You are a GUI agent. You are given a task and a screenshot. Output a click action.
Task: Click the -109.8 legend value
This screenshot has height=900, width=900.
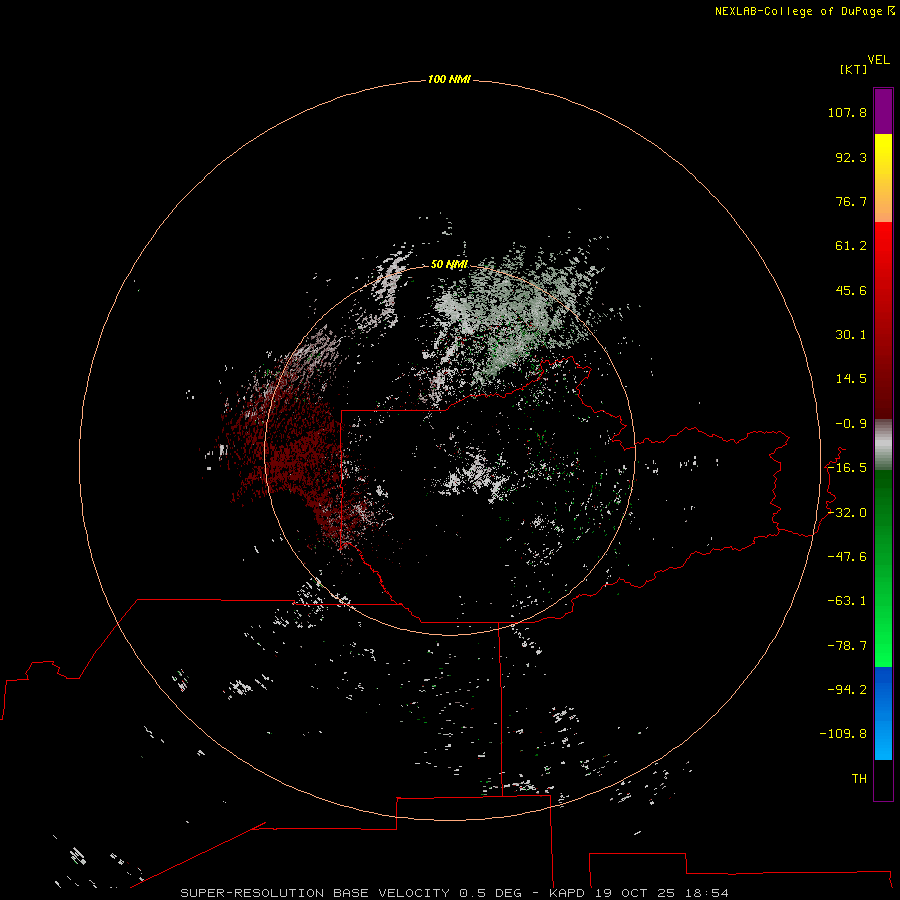pos(843,734)
